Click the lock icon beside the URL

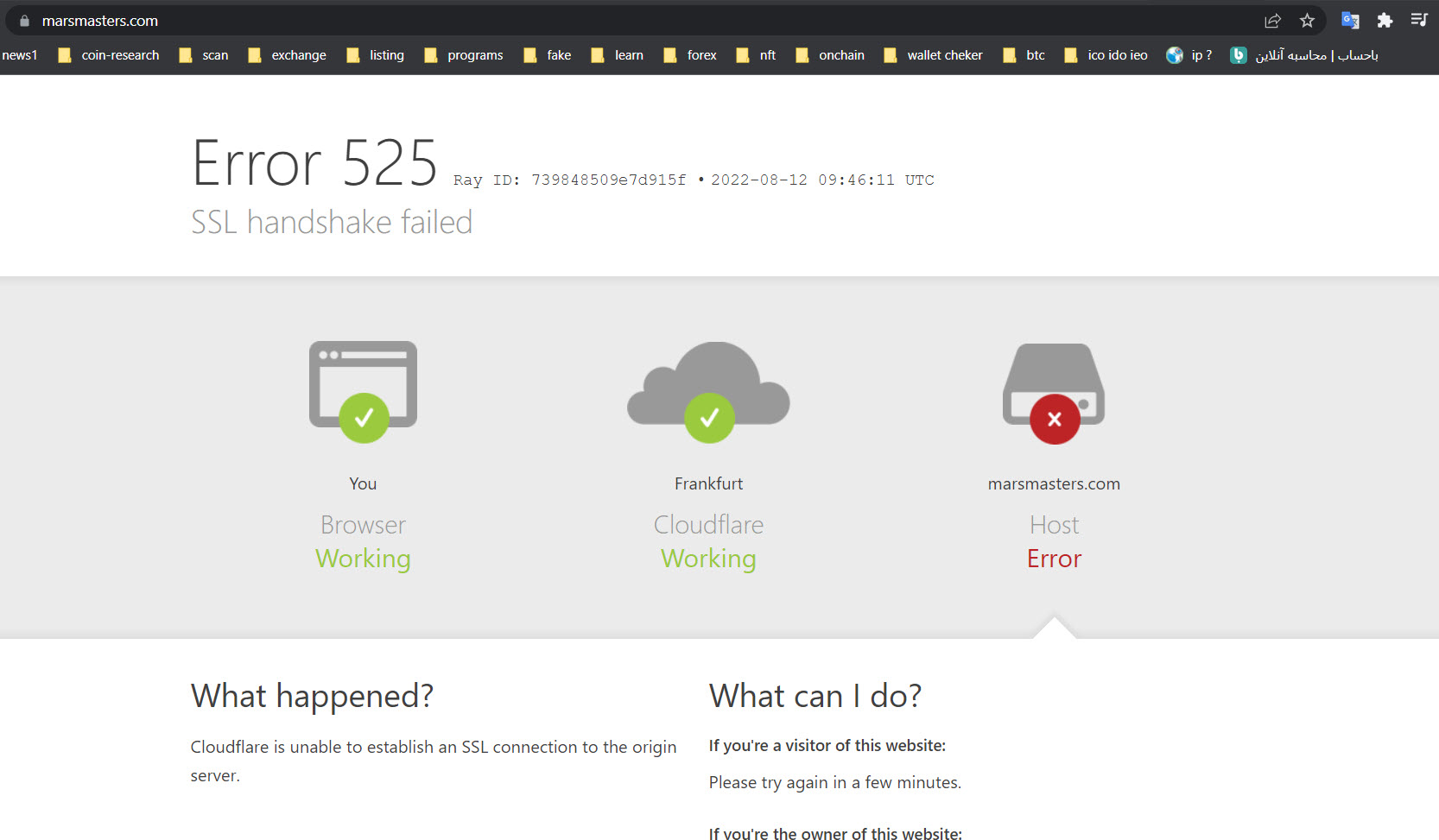coord(24,21)
